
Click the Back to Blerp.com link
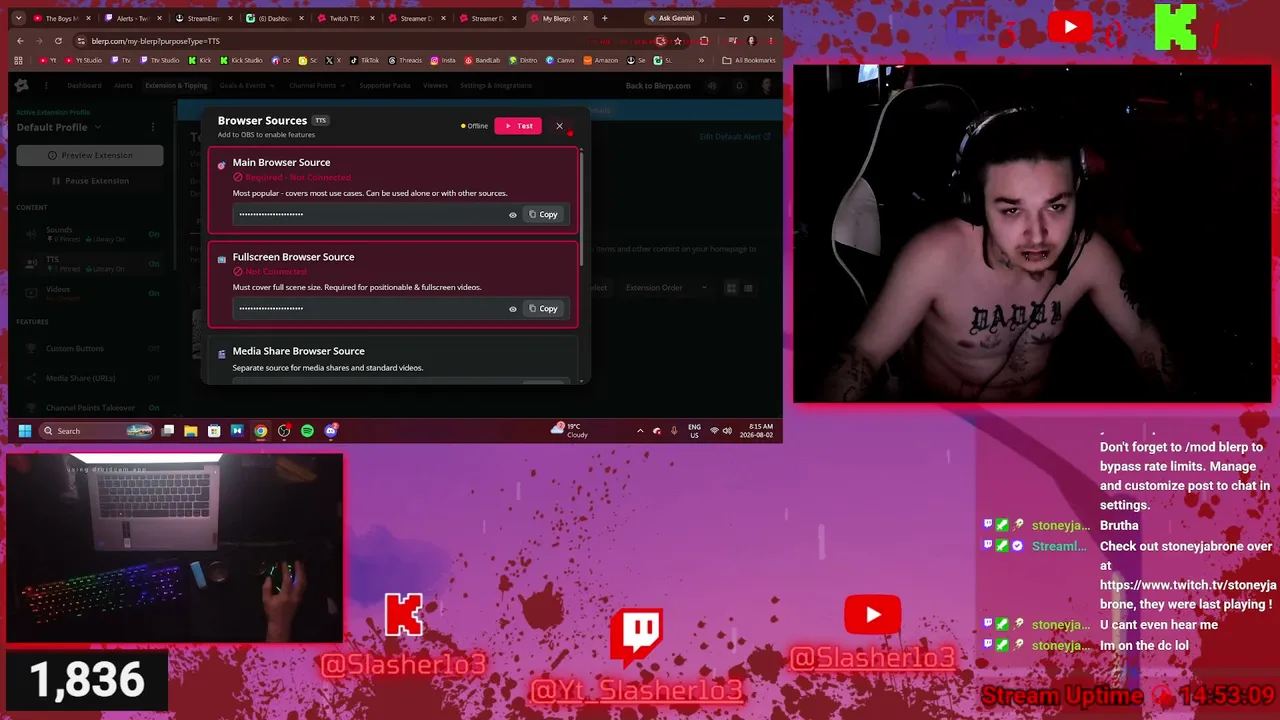pyautogui.click(x=658, y=86)
